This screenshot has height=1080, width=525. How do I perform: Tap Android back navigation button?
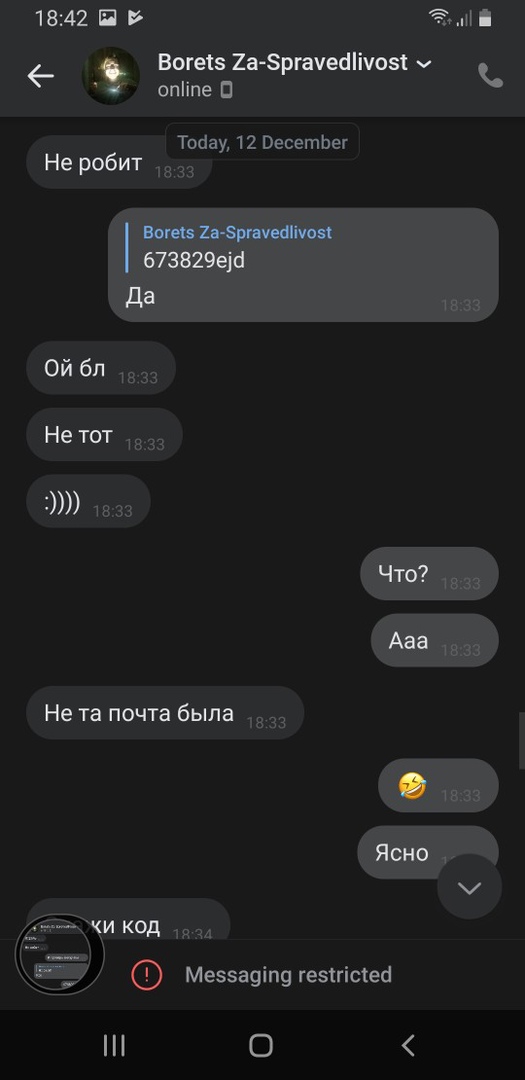(408, 1045)
